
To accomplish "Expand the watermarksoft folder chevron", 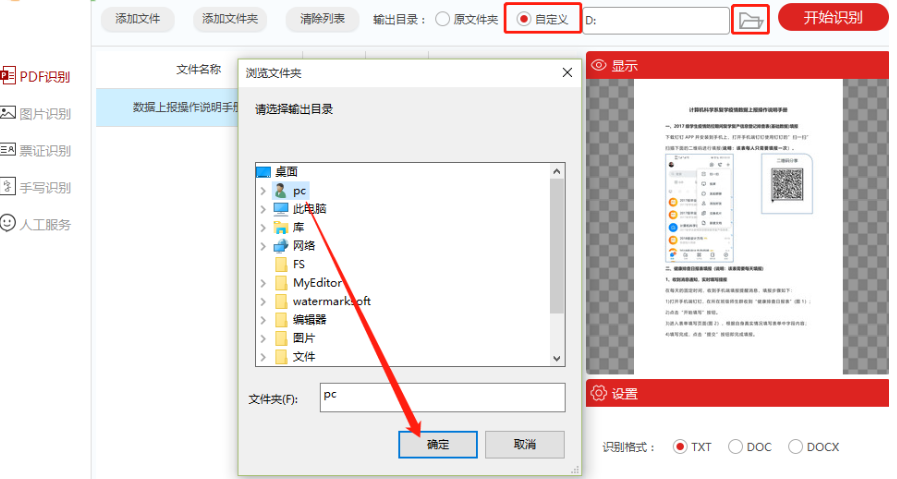I will (x=263, y=302).
